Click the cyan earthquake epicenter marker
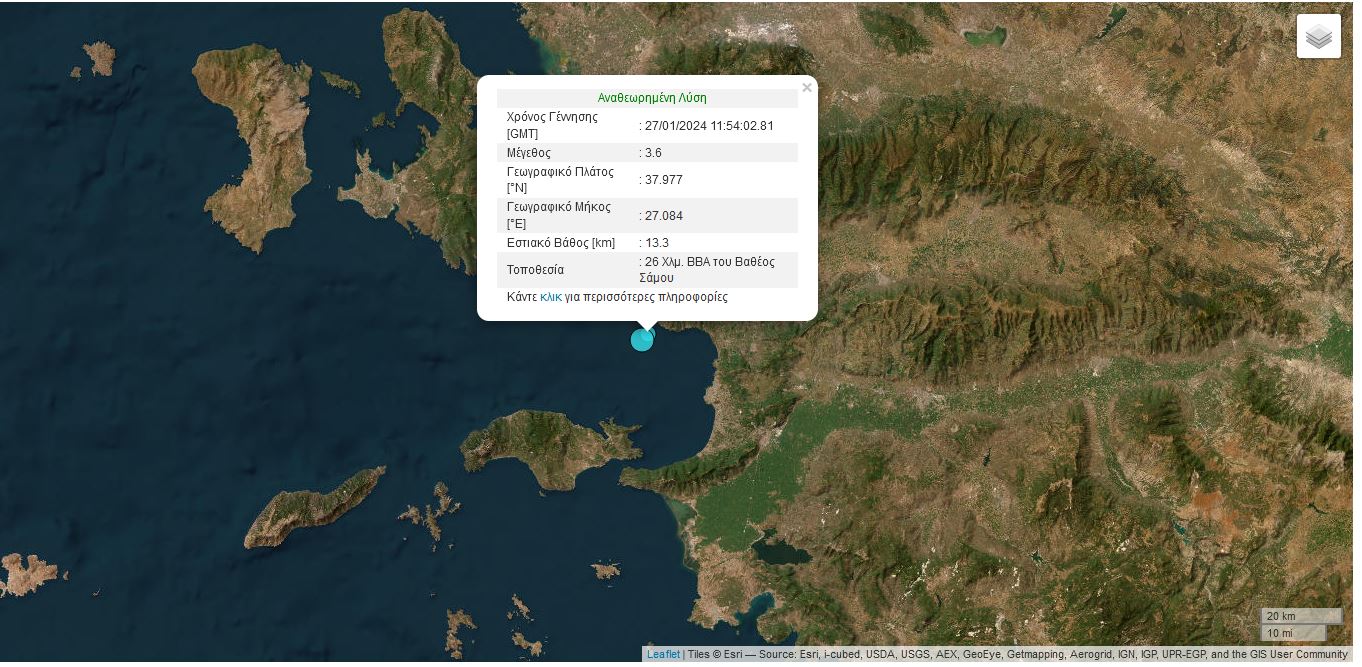 point(642,340)
